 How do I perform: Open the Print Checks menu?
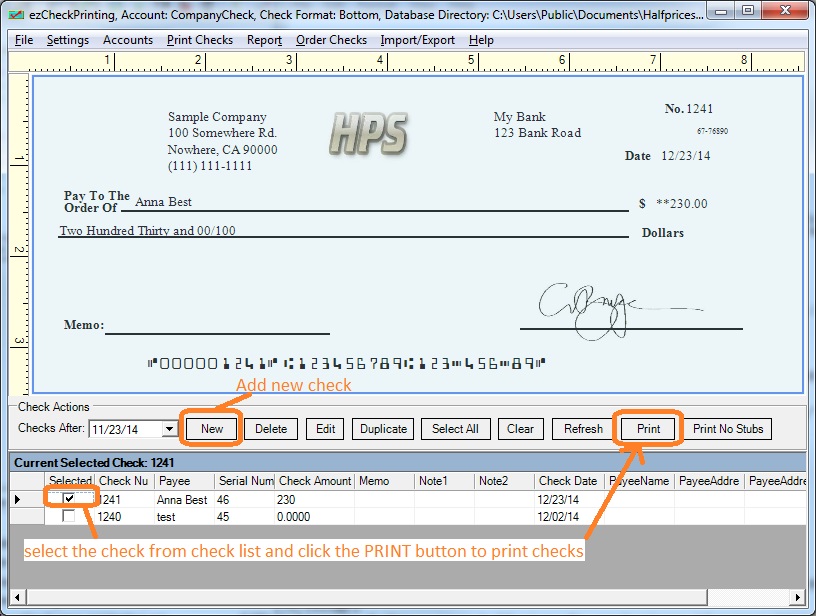(200, 40)
